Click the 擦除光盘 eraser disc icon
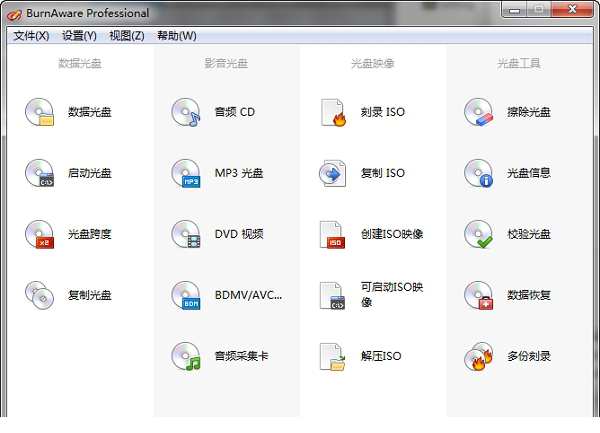600x433 pixels. point(479,112)
